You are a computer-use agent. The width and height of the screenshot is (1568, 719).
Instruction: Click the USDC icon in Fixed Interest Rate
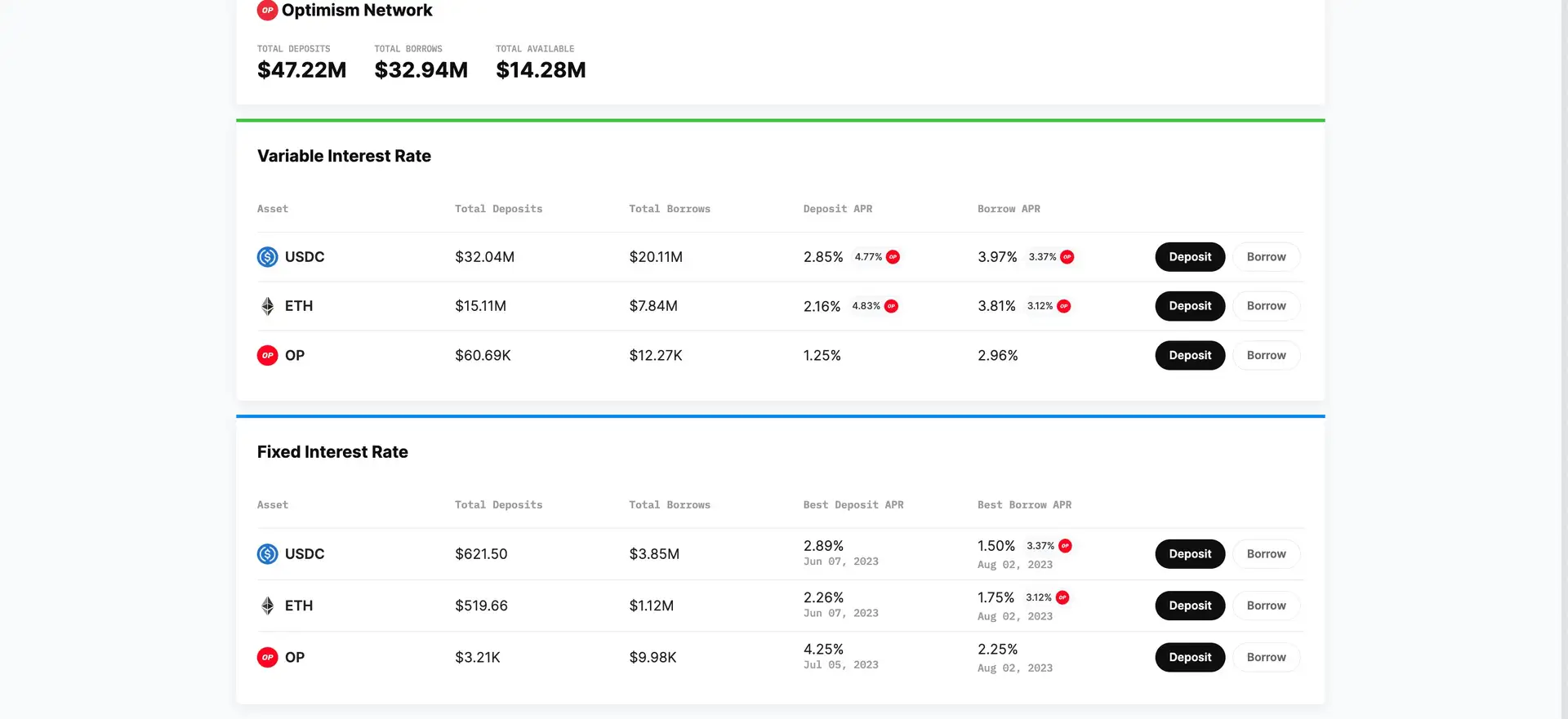[267, 554]
